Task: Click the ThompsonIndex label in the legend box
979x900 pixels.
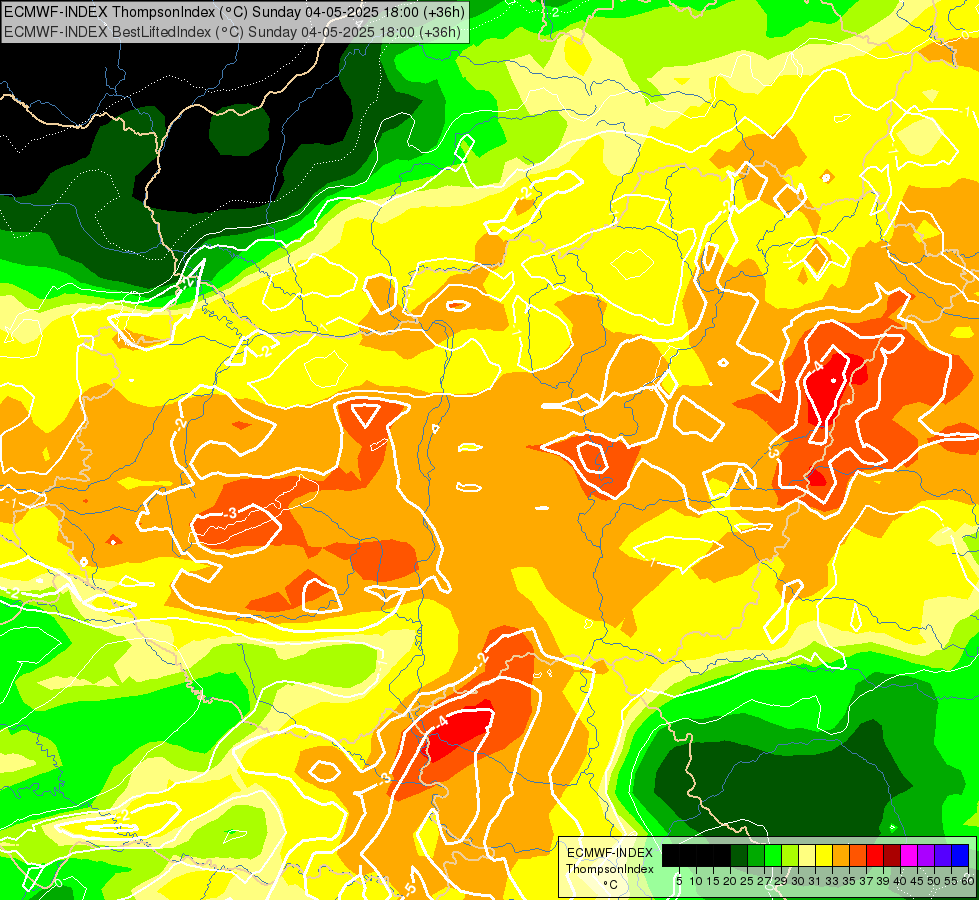Action: coord(610,869)
